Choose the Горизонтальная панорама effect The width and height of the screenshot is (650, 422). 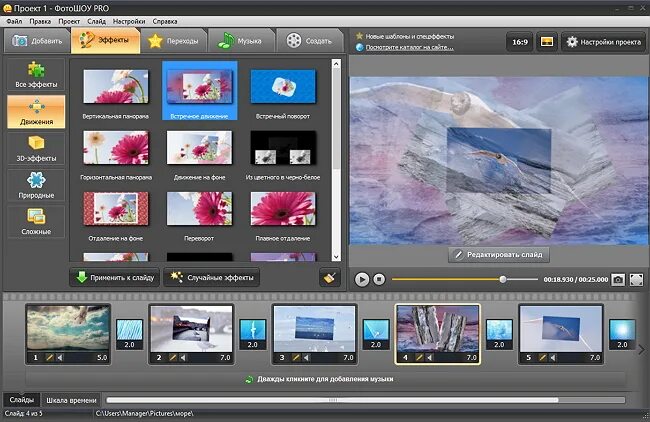(116, 153)
